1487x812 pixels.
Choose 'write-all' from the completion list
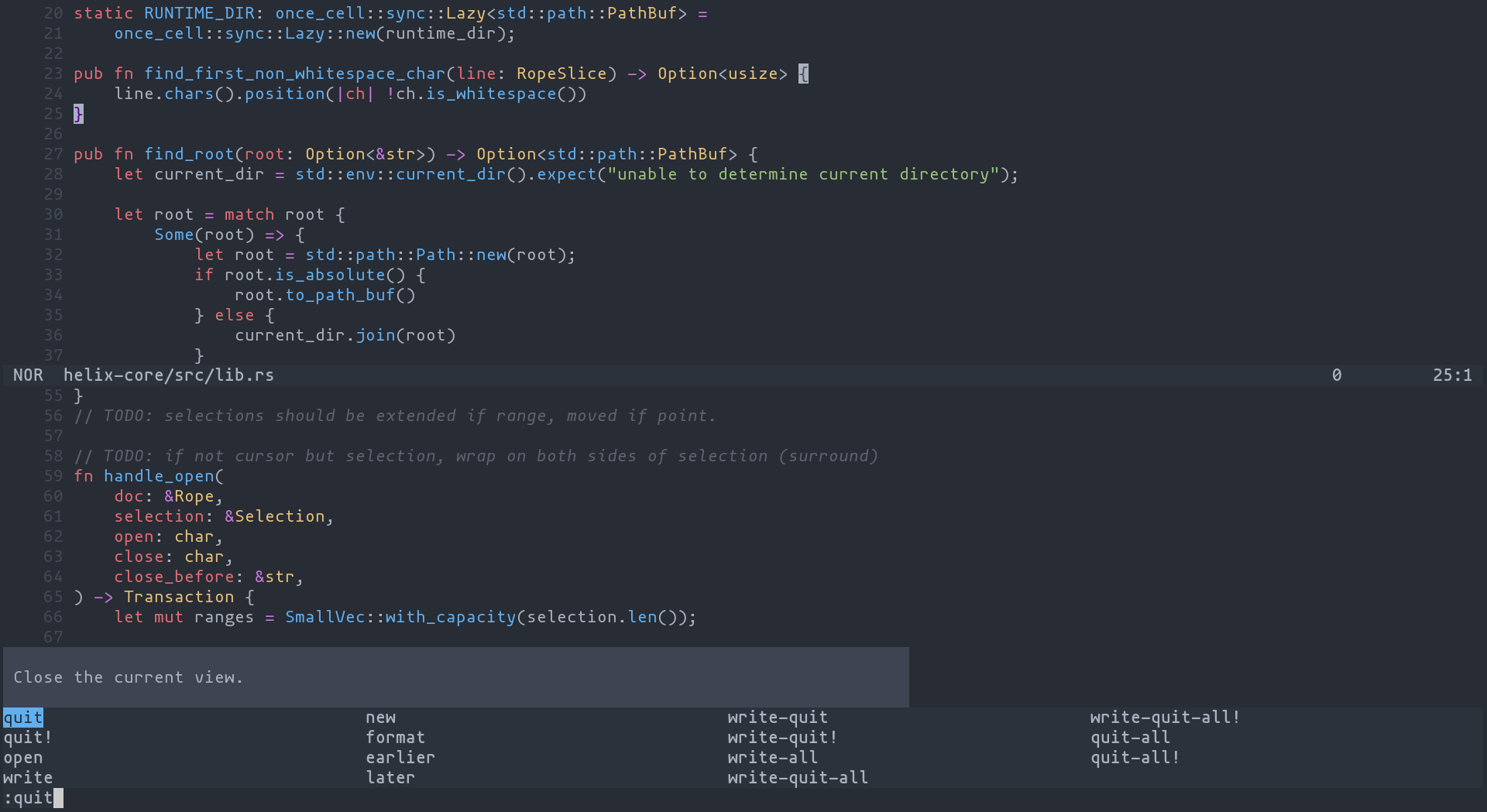click(772, 758)
